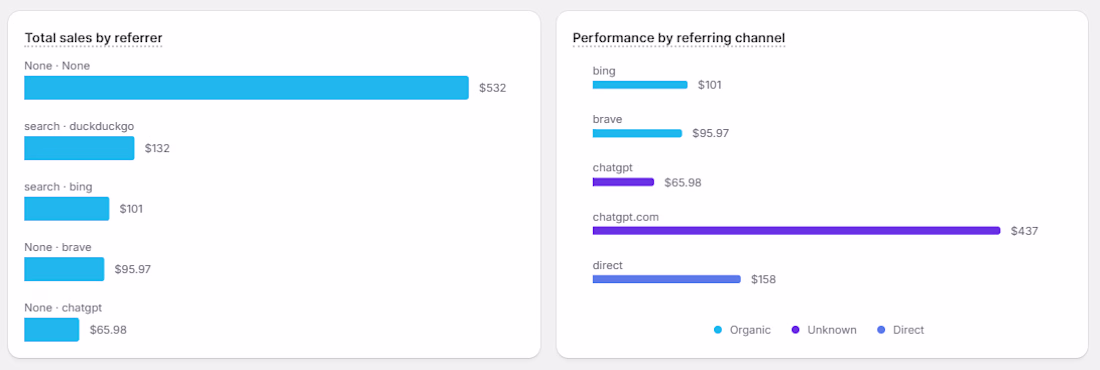Select the bing channel performance bar

pyautogui.click(x=640, y=85)
